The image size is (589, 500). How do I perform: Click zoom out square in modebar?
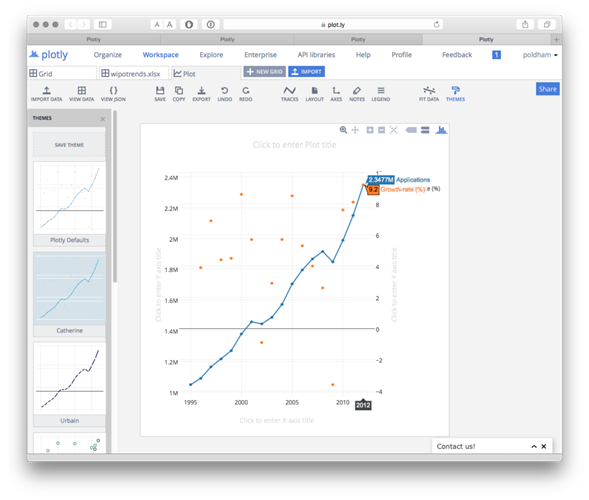pos(382,130)
